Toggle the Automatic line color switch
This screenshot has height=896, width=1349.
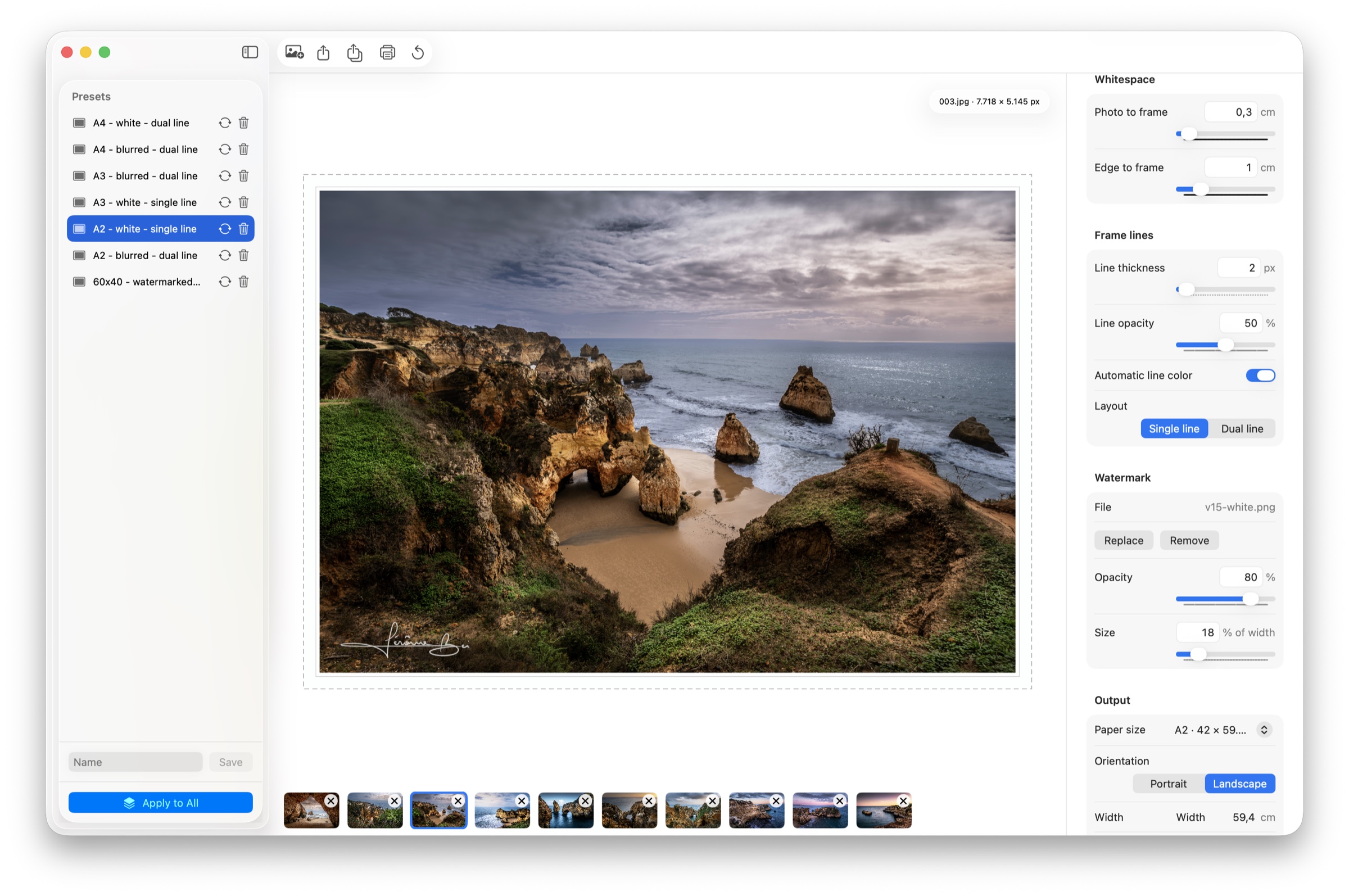1260,375
